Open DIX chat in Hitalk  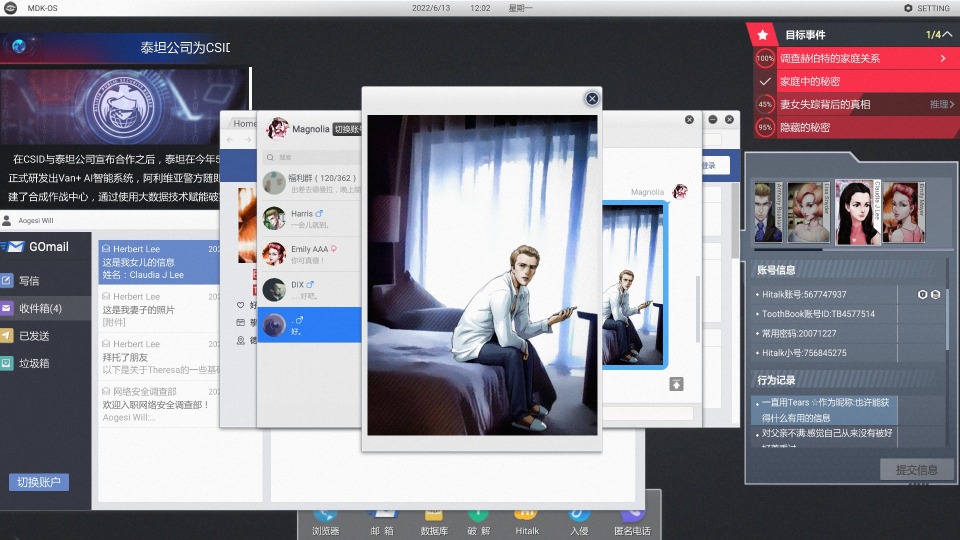click(x=310, y=290)
